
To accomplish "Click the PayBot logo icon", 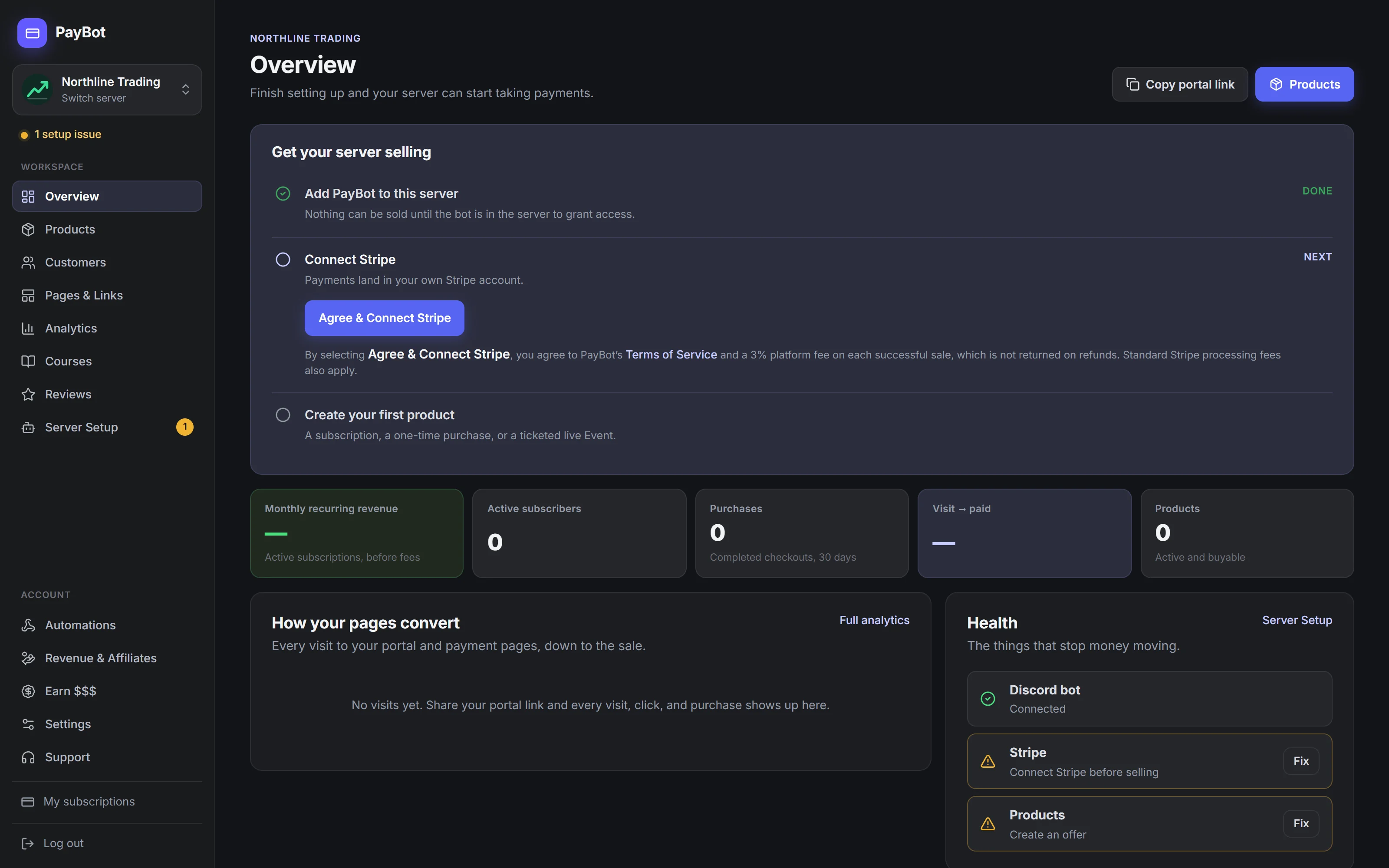I will [32, 33].
